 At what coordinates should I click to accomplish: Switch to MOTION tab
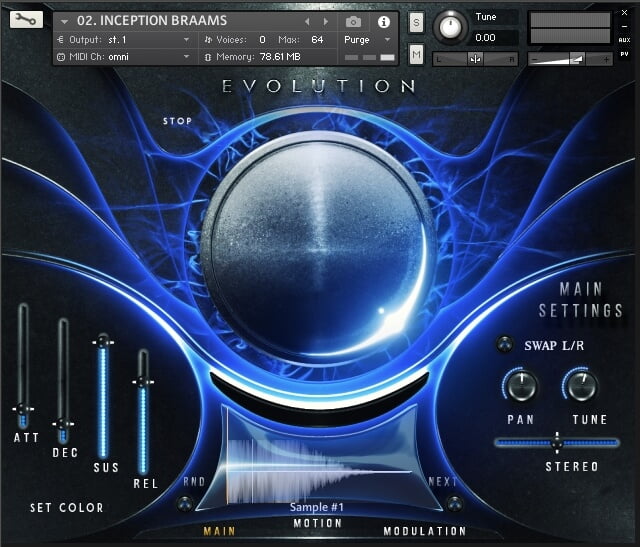point(318,523)
